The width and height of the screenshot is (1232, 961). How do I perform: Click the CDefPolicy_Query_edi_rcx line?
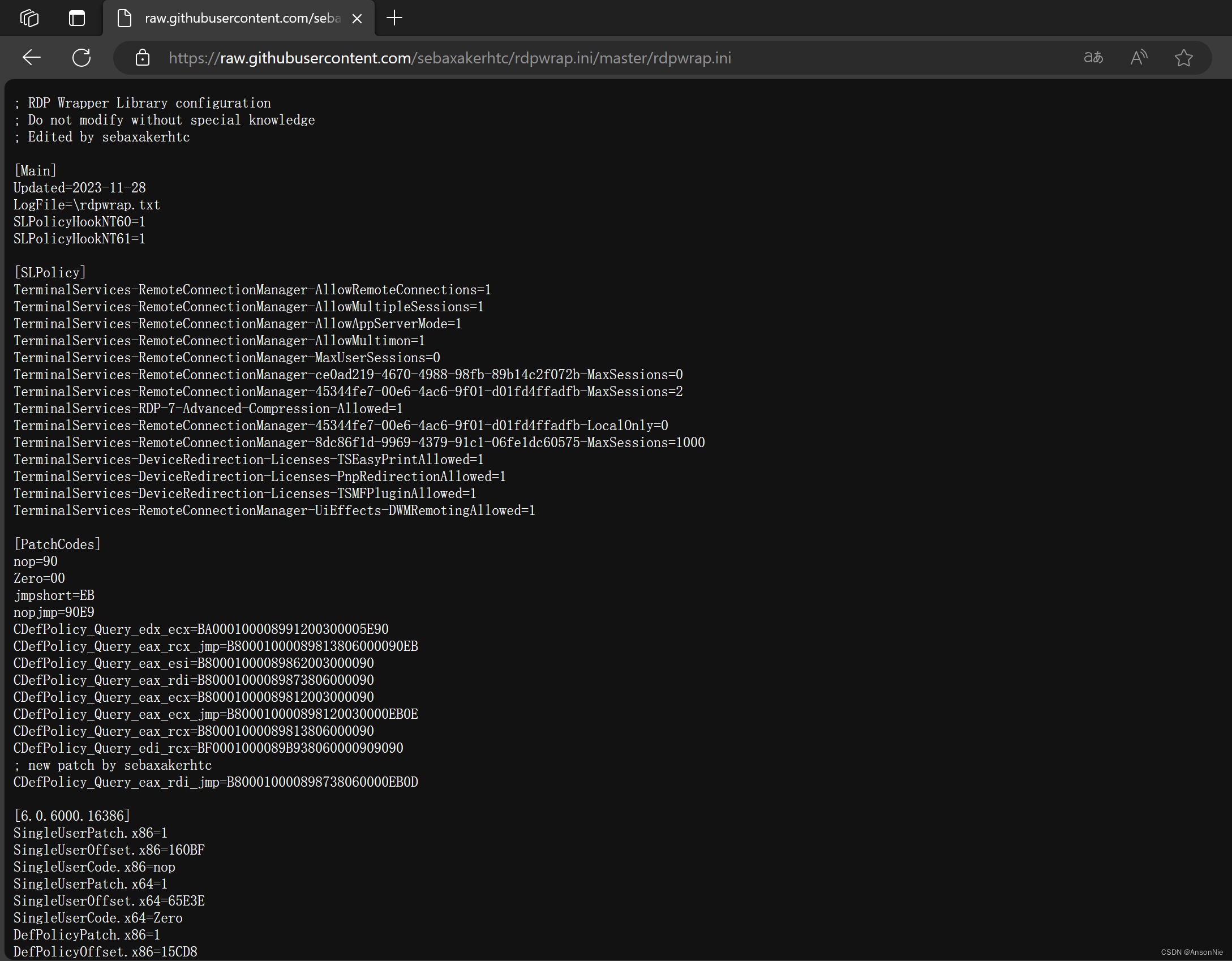pyautogui.click(x=209, y=748)
